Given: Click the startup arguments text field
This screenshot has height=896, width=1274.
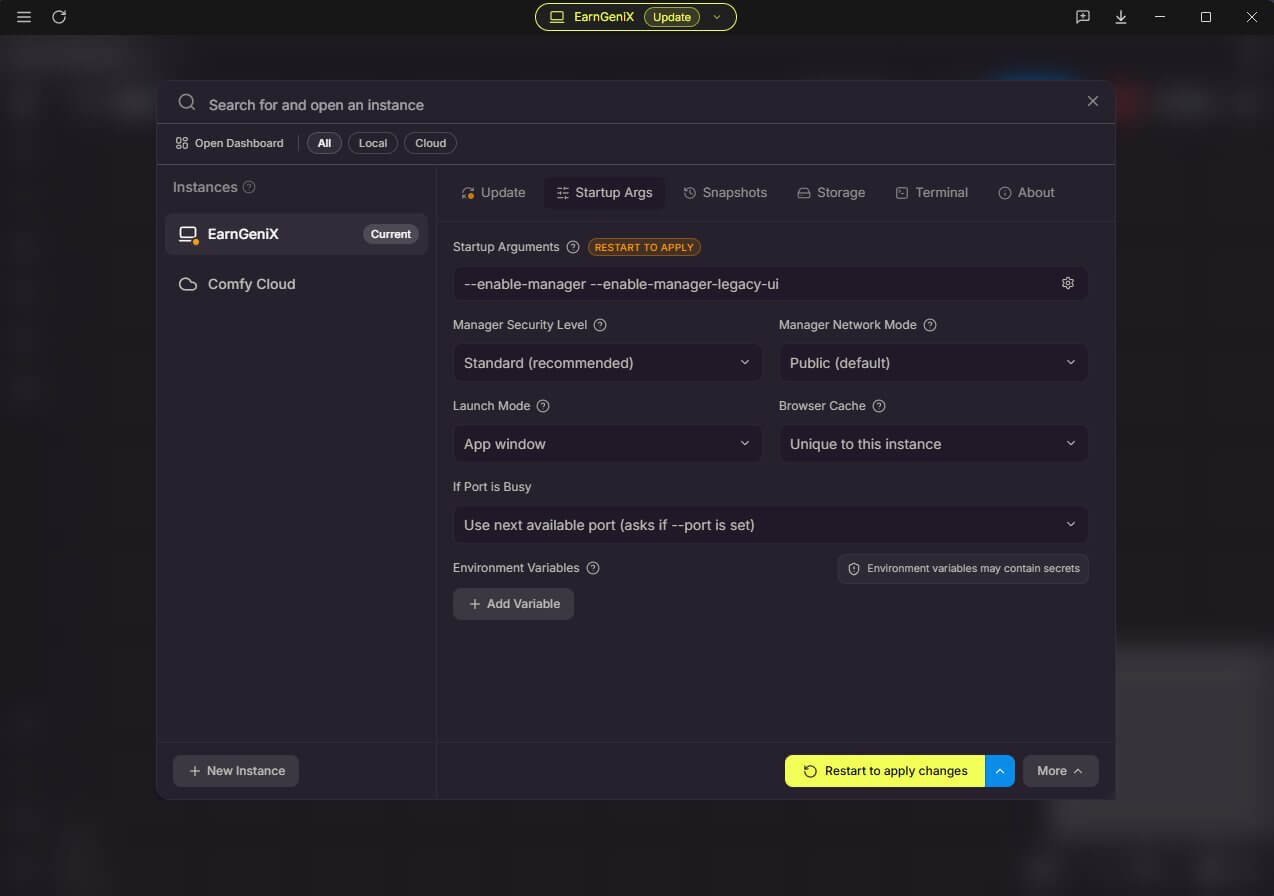Looking at the screenshot, I should coord(755,284).
